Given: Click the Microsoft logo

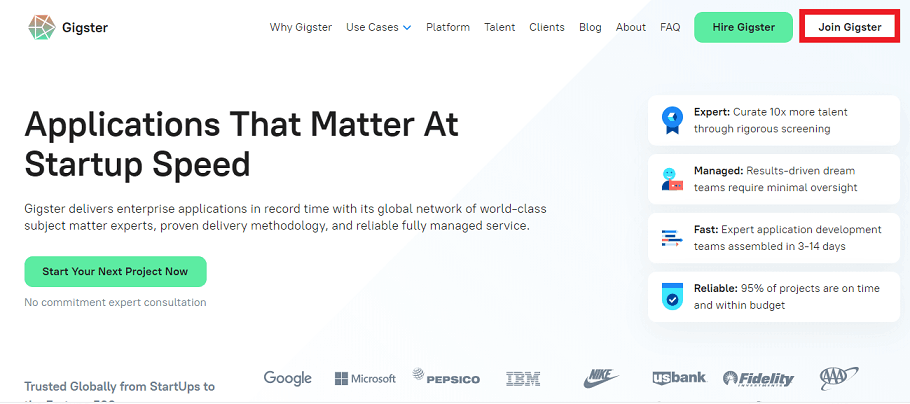Looking at the screenshot, I should click(365, 378).
